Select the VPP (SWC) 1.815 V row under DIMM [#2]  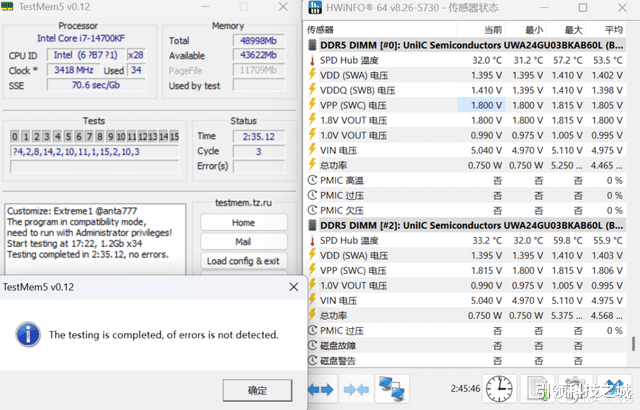(466, 270)
